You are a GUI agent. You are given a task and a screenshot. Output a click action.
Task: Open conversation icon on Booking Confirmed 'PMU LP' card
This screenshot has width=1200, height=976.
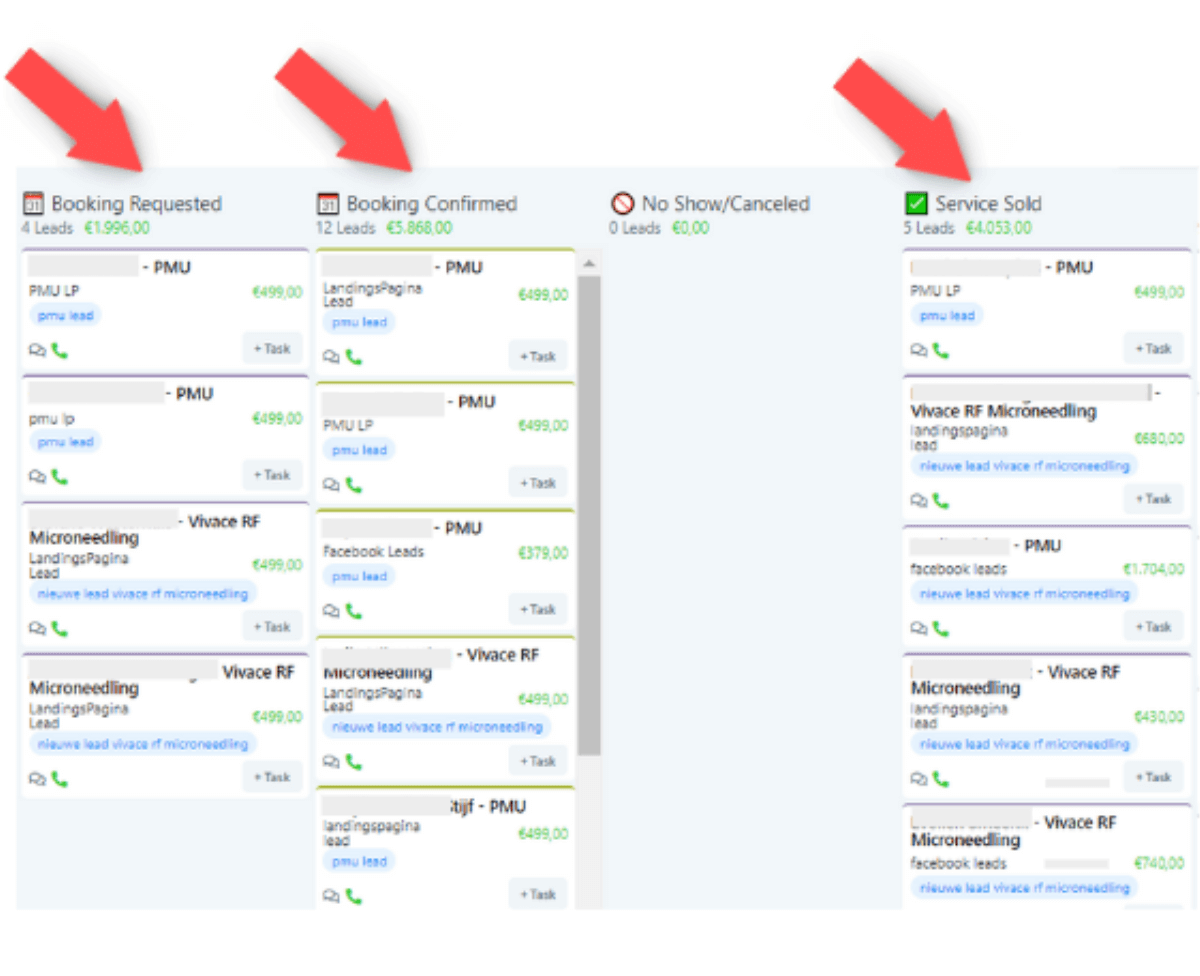point(332,485)
